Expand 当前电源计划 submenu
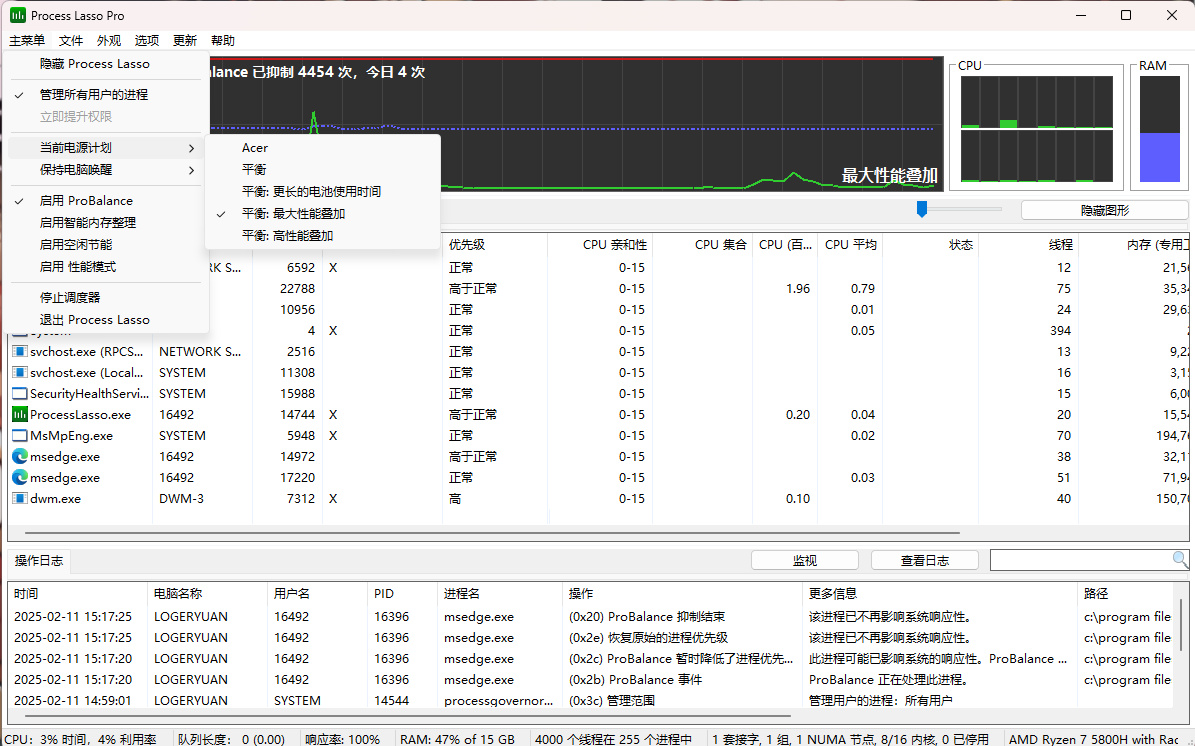Viewport: 1195px width, 746px height. click(108, 148)
